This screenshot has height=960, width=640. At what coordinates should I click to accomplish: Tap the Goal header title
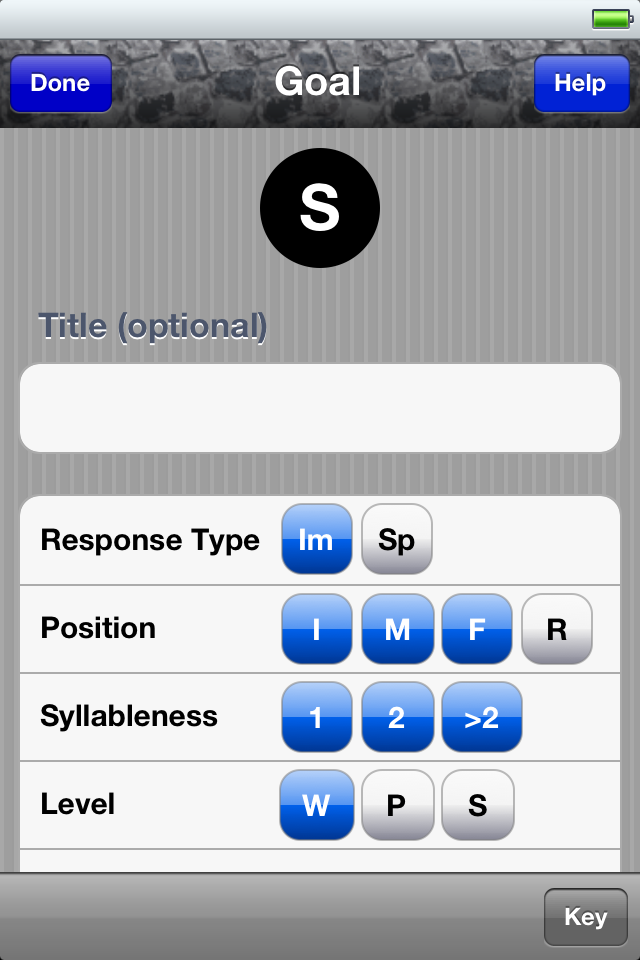coord(317,81)
